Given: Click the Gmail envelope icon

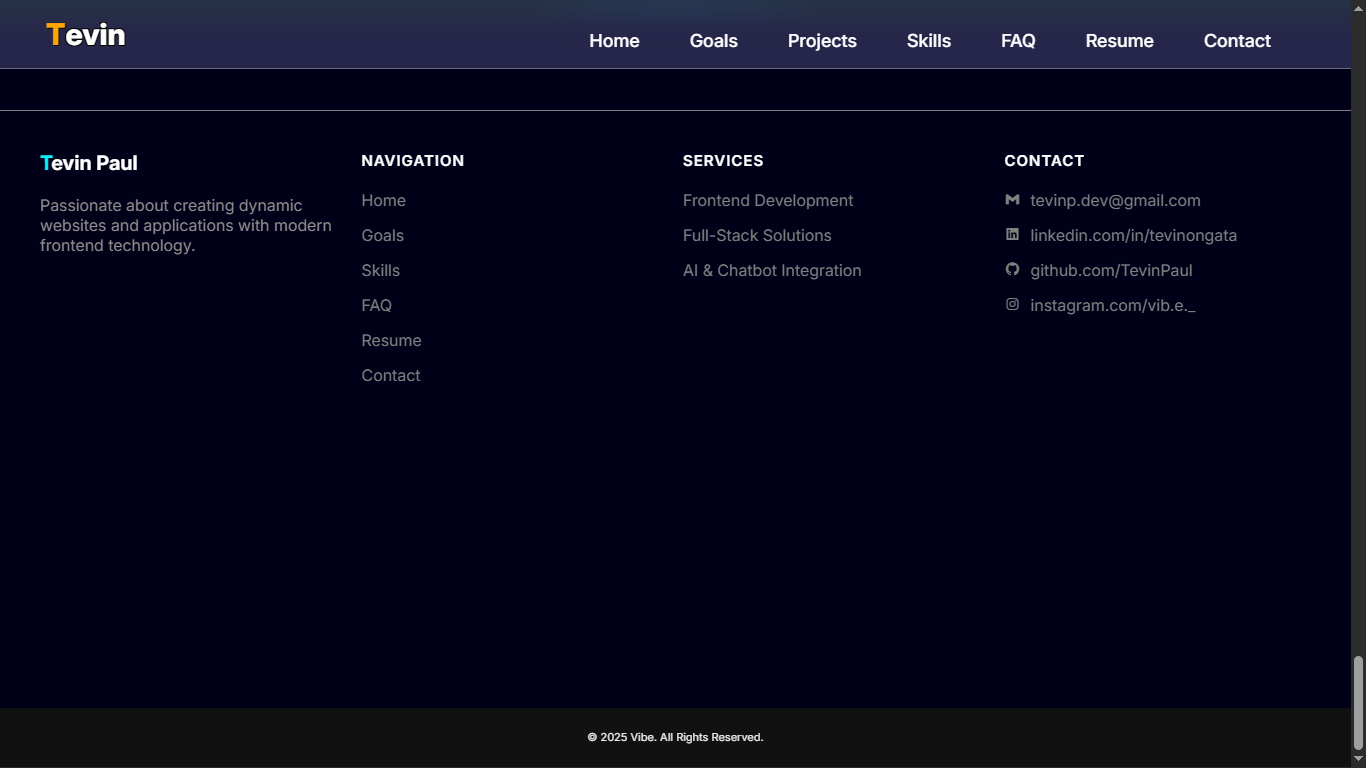Looking at the screenshot, I should coord(1012,200).
